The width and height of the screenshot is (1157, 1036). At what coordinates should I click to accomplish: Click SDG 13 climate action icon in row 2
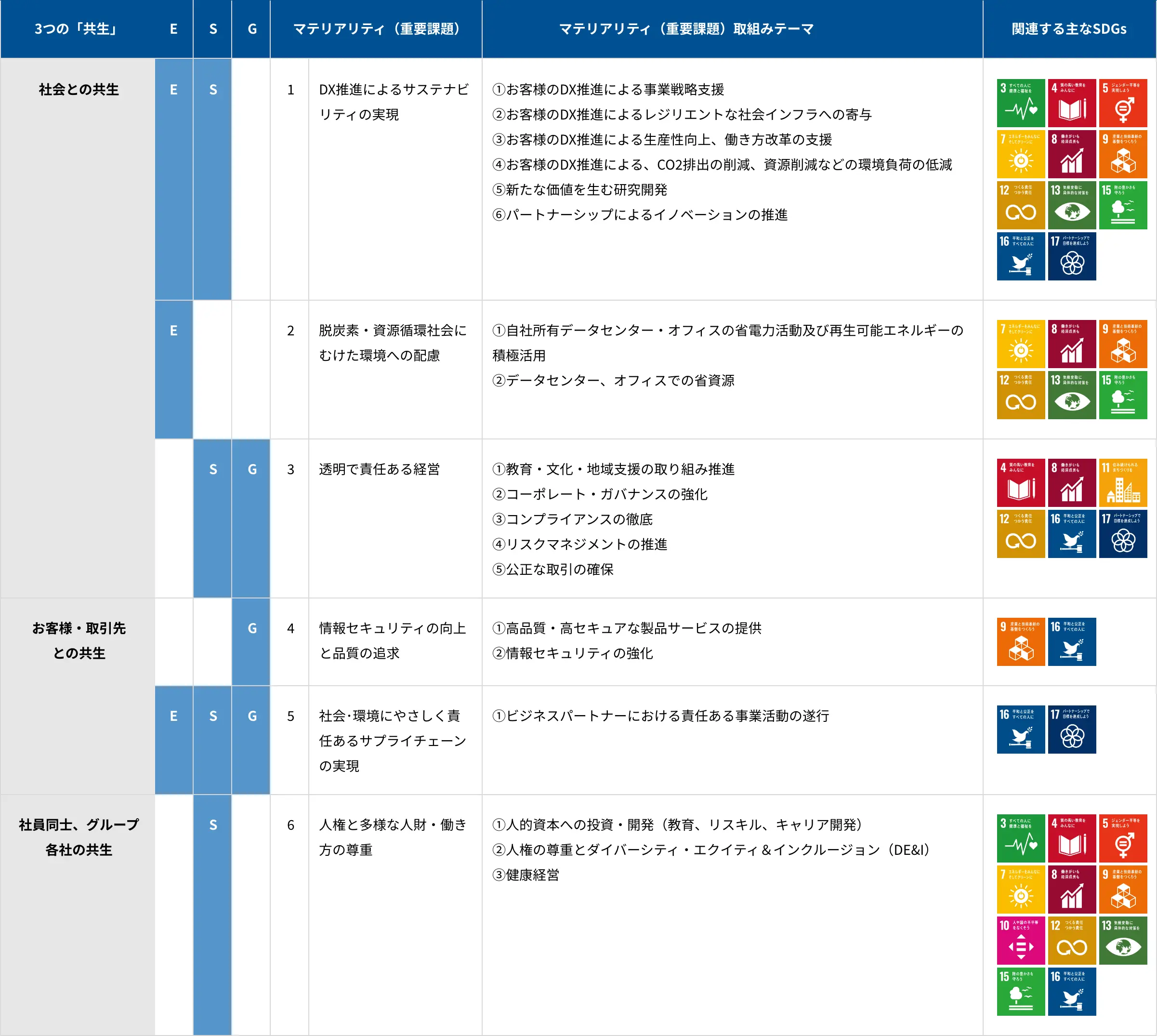click(x=1072, y=395)
